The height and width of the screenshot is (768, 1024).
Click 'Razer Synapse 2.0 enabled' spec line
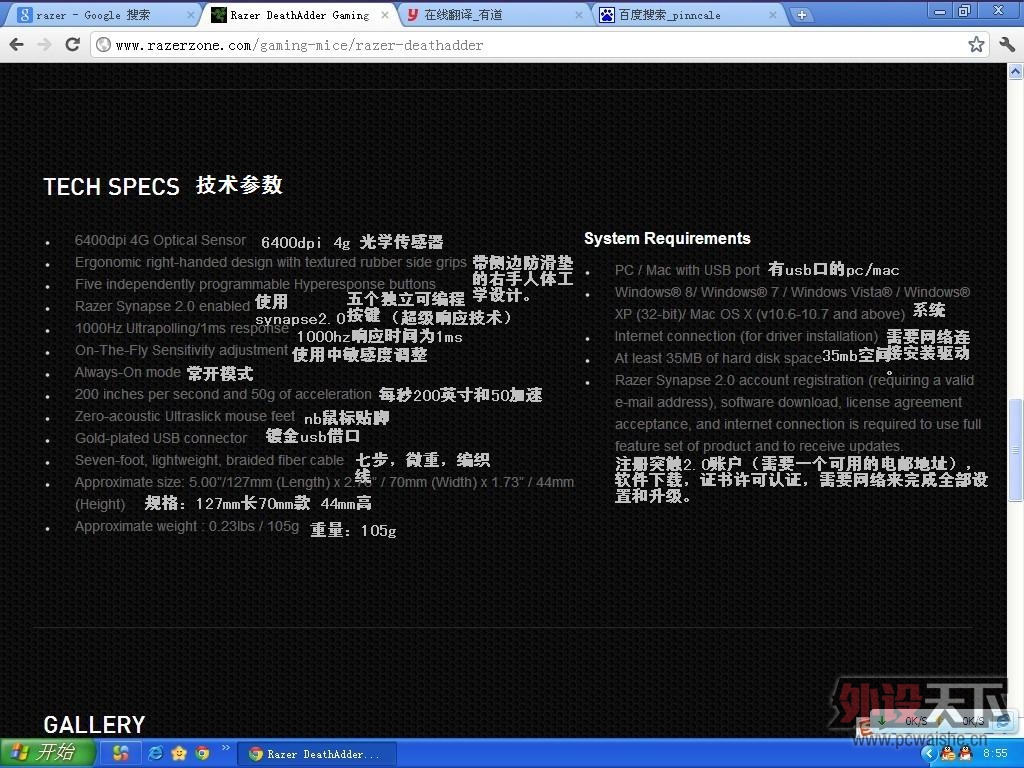coord(162,306)
